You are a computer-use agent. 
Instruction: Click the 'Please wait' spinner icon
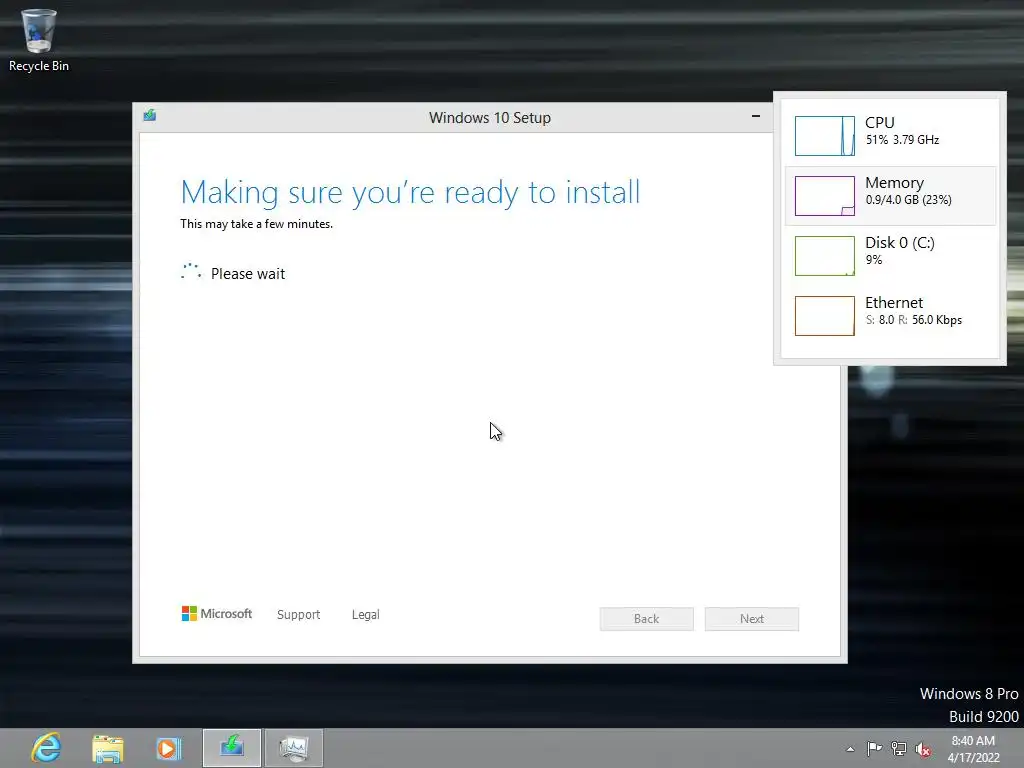click(x=191, y=272)
